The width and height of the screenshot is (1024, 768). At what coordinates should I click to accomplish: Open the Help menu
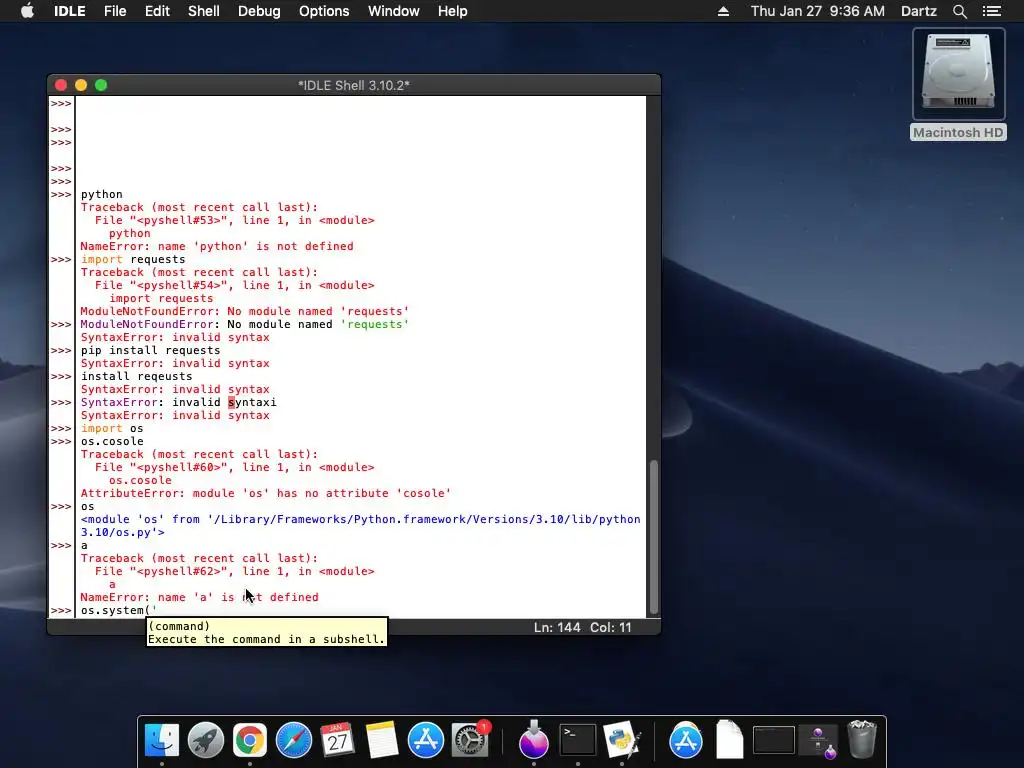coord(453,11)
